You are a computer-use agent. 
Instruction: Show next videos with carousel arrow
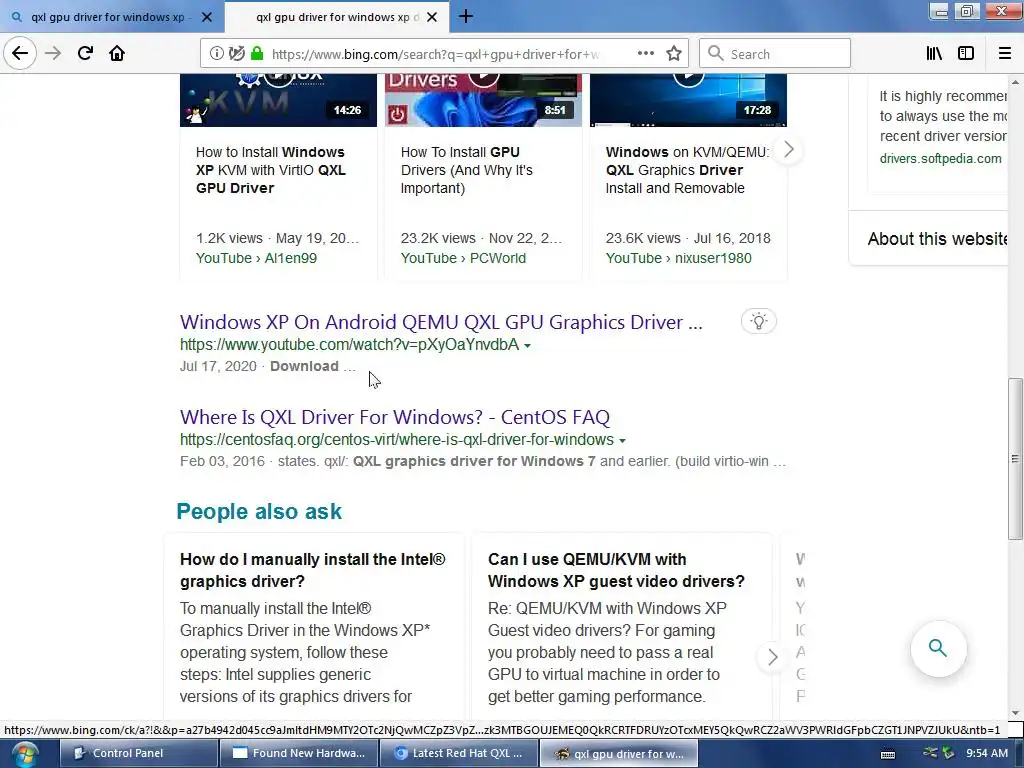point(788,150)
